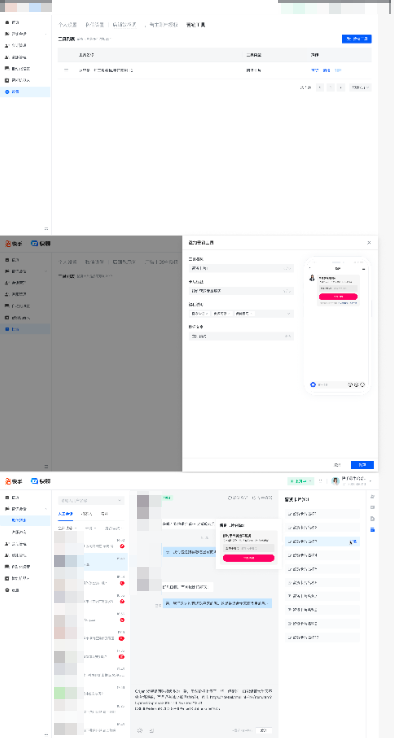Click the top icon in the chat window's right strip
Image resolution: width=394 pixels, height=738 pixels.
coord(372,496)
